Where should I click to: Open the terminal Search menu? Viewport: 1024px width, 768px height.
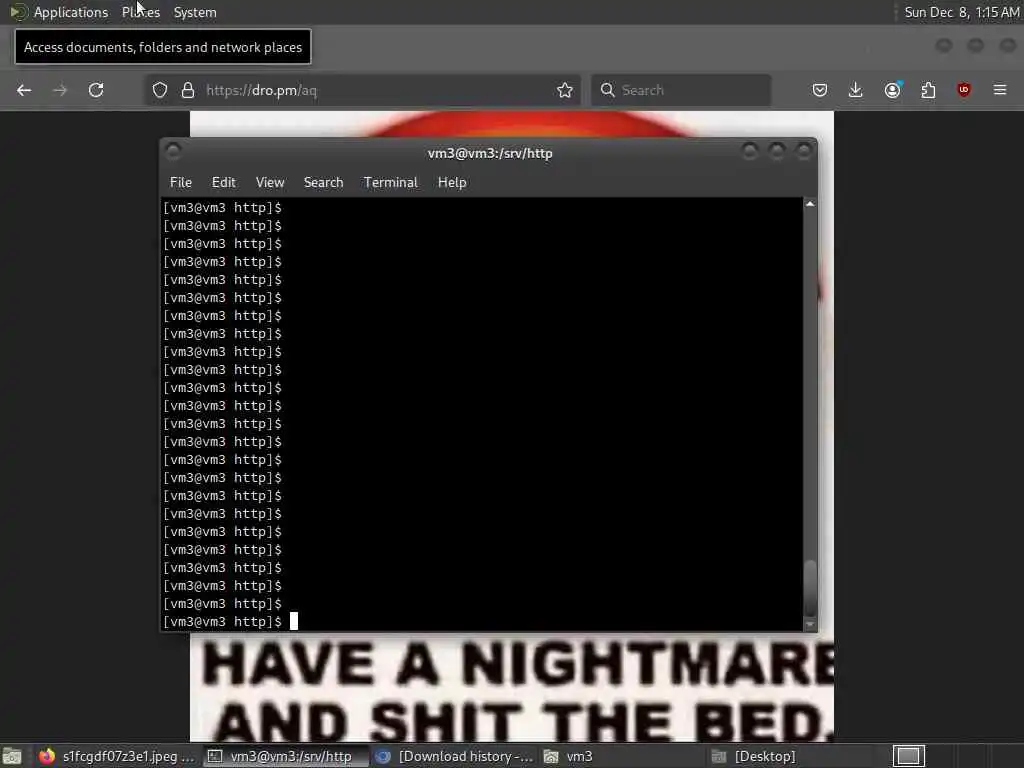tap(323, 182)
